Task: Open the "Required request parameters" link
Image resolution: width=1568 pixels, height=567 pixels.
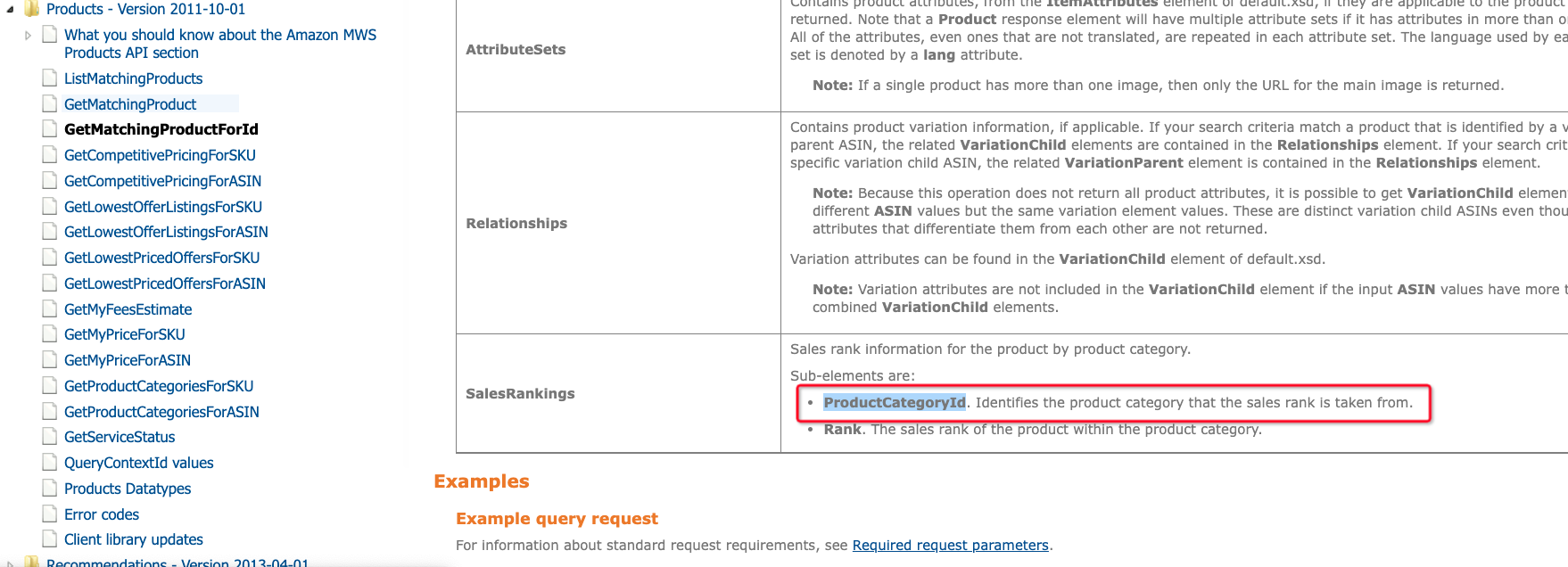Action: [950, 545]
